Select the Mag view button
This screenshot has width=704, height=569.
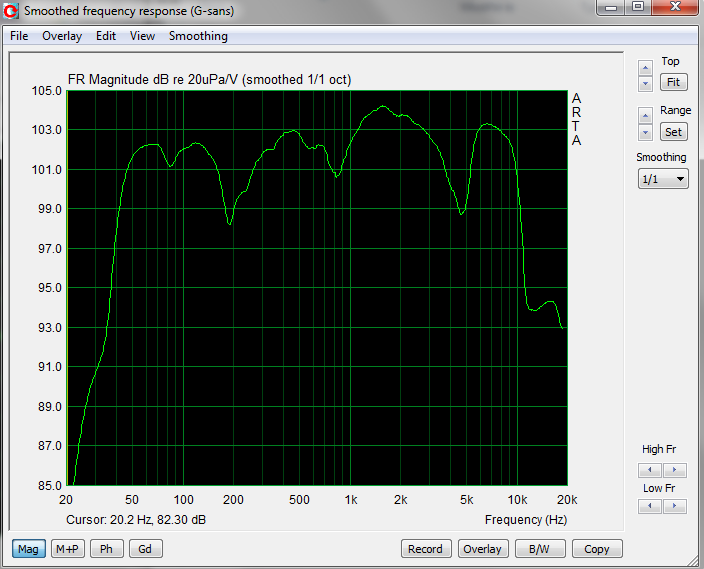[28, 549]
